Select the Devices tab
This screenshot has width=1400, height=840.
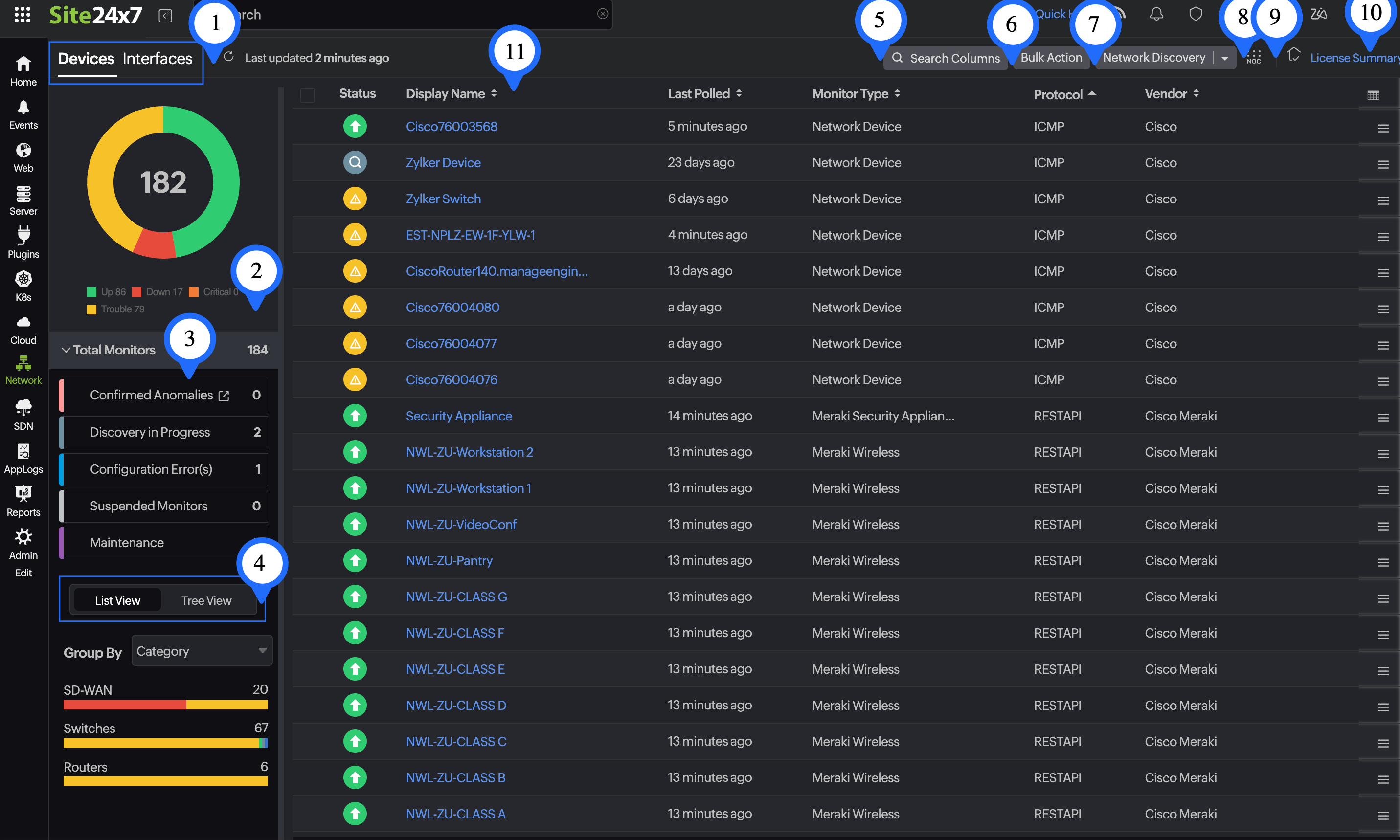[x=86, y=59]
